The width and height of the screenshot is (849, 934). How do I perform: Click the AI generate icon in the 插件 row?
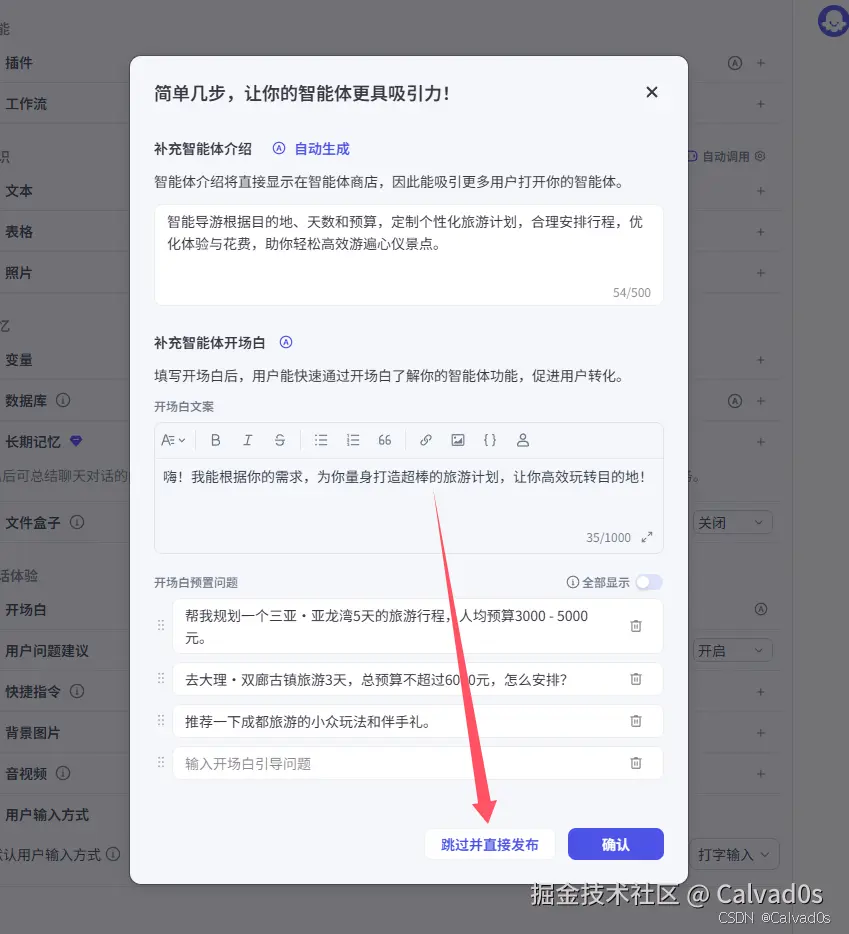(x=735, y=63)
